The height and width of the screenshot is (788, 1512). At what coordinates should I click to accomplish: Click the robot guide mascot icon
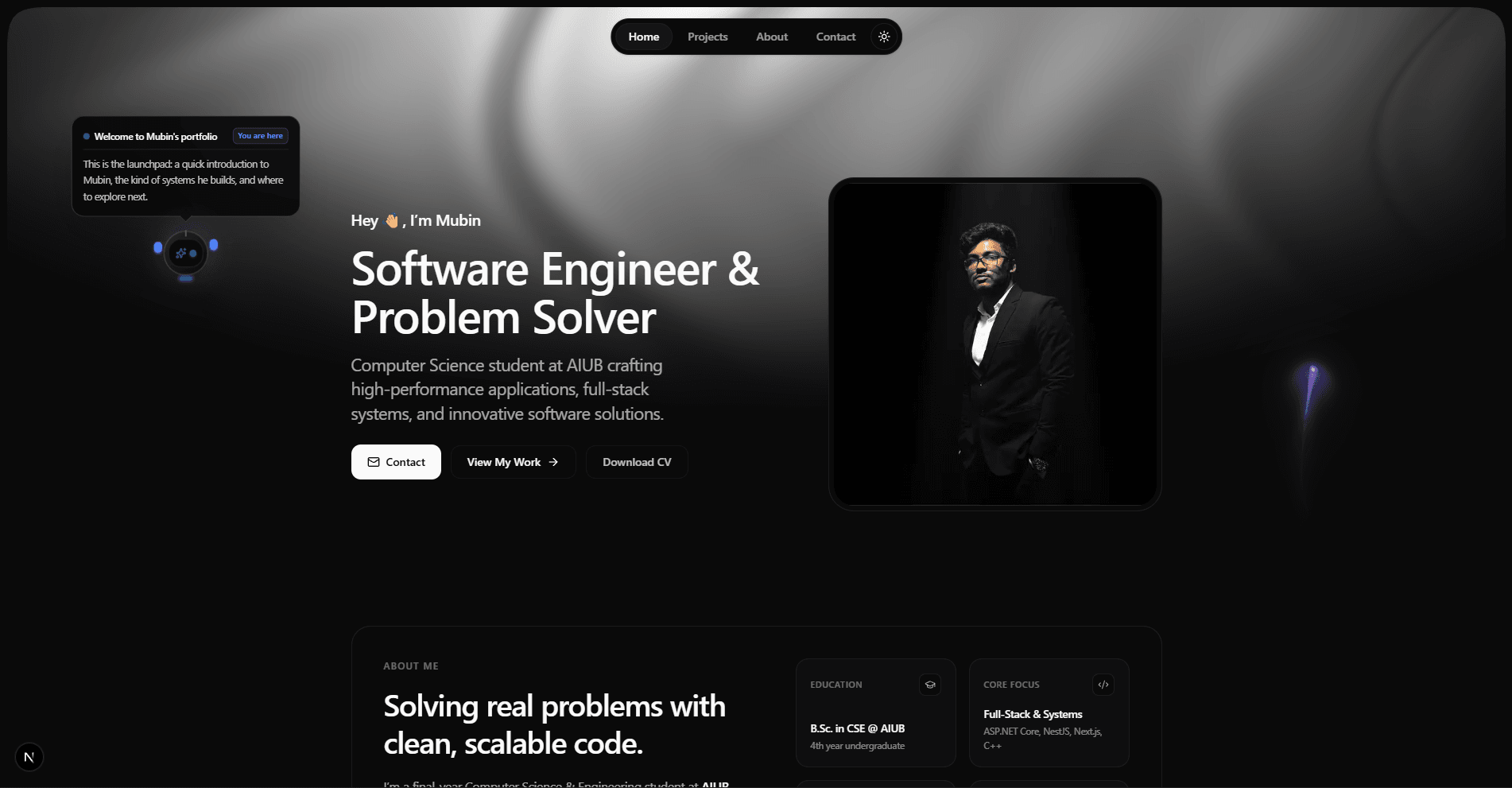[x=186, y=254]
